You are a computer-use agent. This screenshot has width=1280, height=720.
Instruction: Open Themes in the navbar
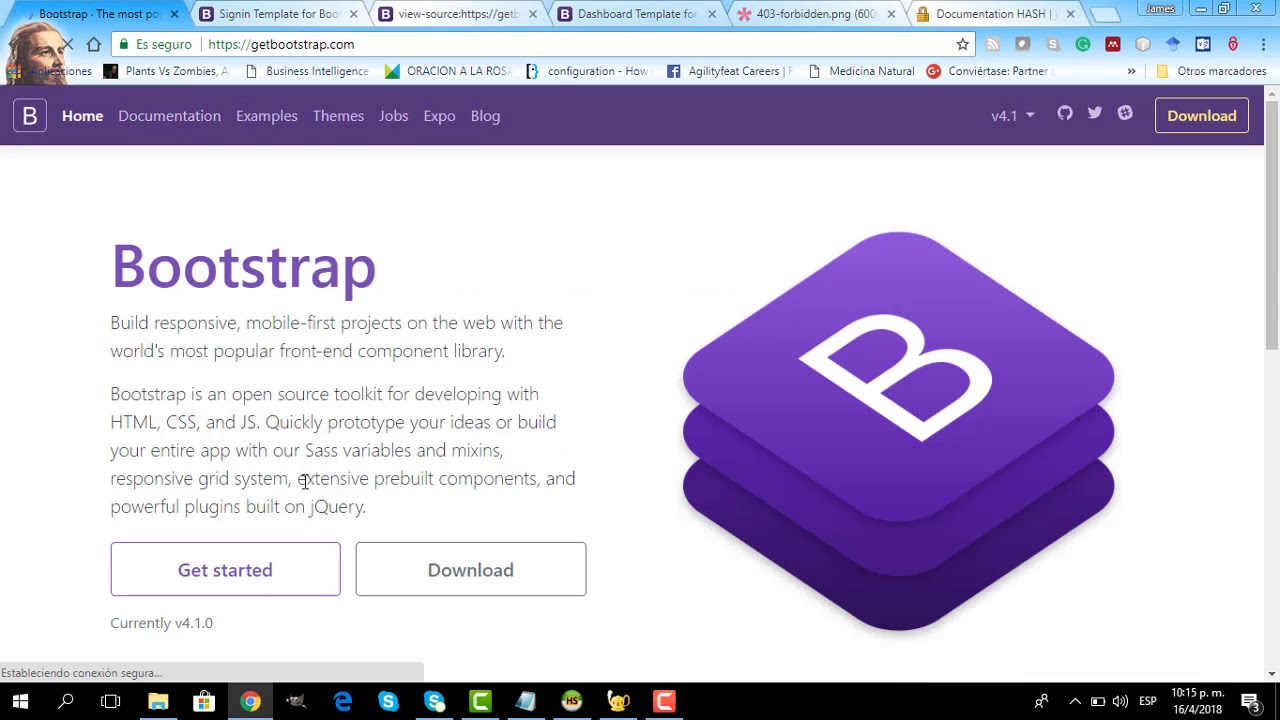338,116
